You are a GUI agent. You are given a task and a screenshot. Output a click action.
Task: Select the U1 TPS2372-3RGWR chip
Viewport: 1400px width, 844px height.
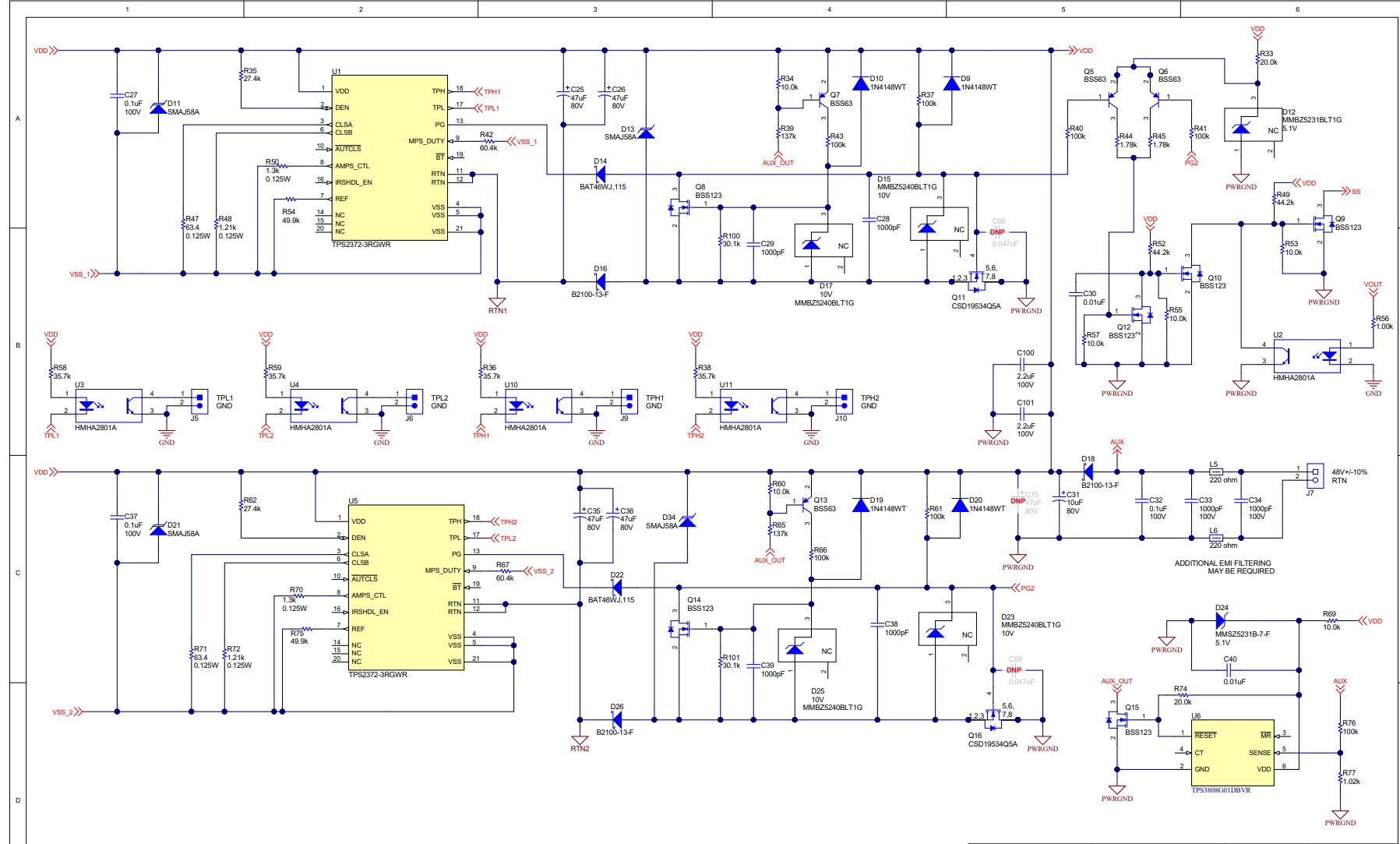(x=390, y=157)
